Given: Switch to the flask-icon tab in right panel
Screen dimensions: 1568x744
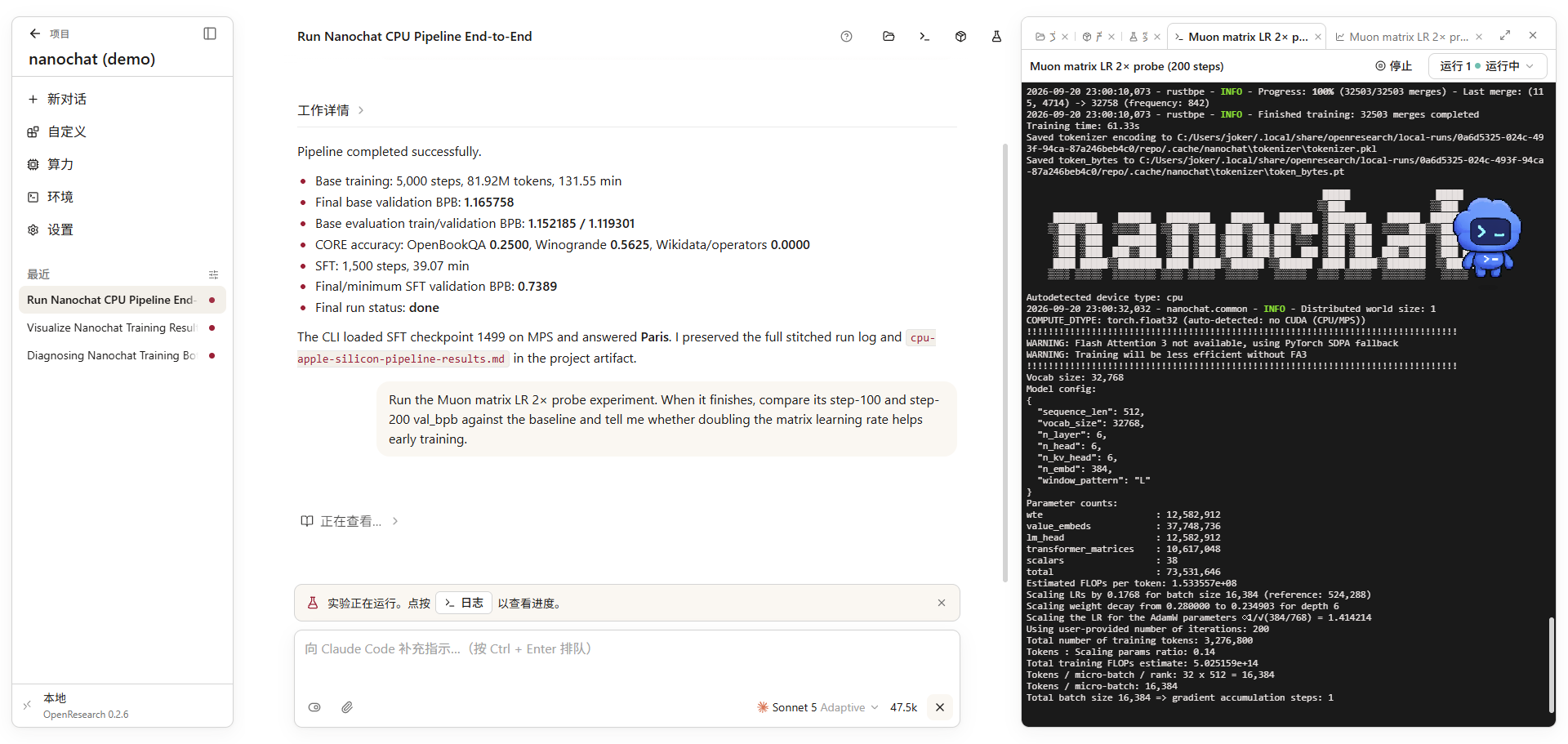Looking at the screenshot, I should pos(1138,37).
